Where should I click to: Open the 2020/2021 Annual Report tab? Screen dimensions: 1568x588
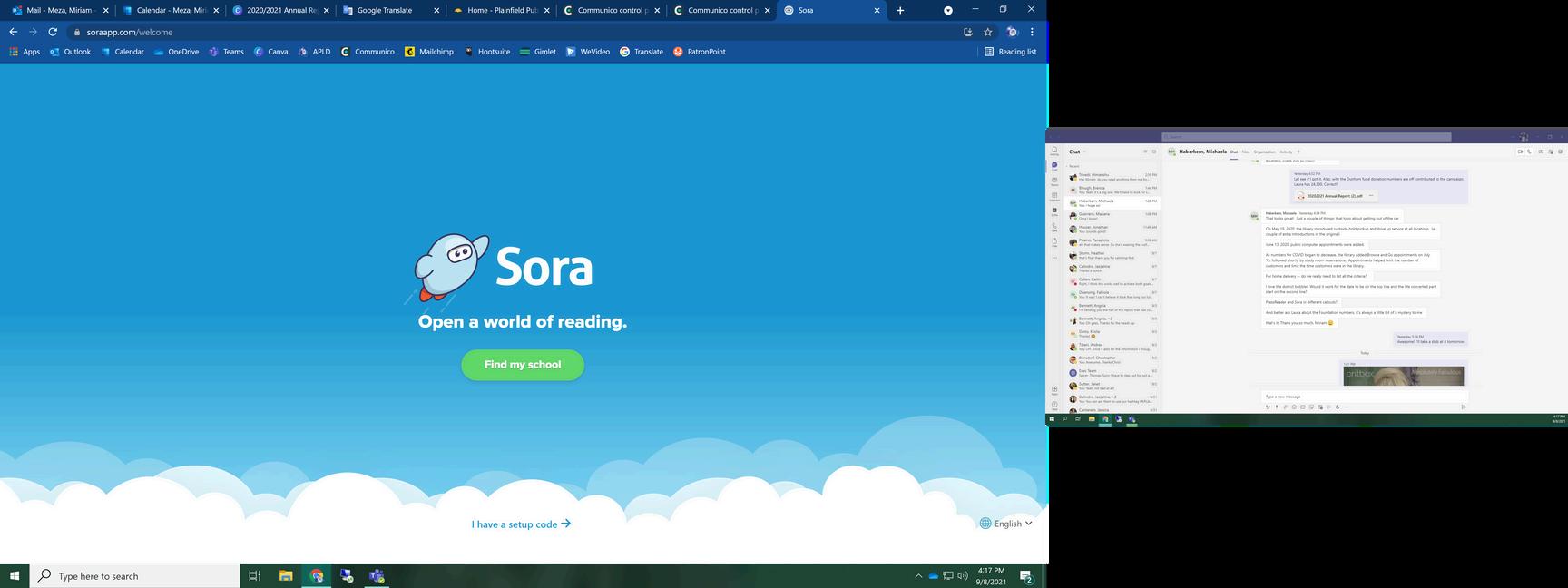(280, 10)
